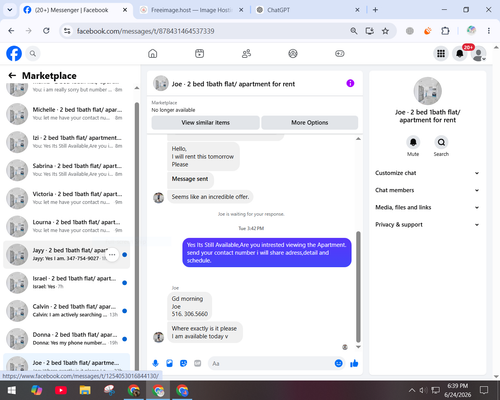The width and height of the screenshot is (500, 400).
Task: Open Lourna's conversation in the list
Action: click(x=67, y=226)
